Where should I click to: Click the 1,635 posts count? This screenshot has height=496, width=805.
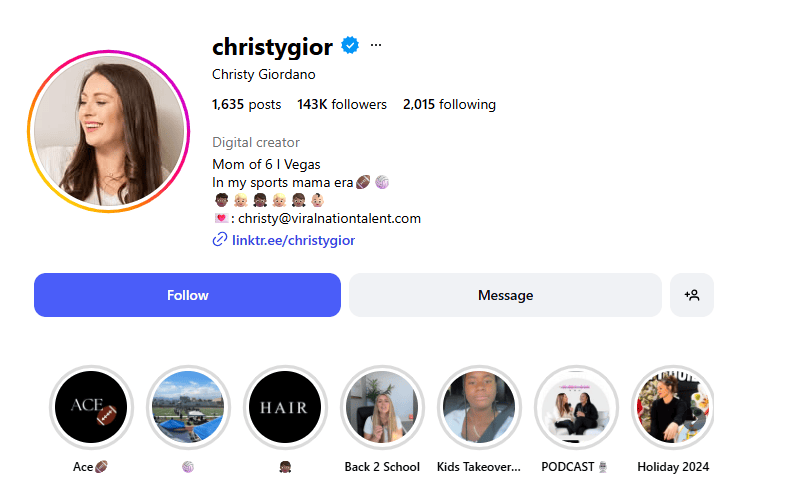point(246,104)
